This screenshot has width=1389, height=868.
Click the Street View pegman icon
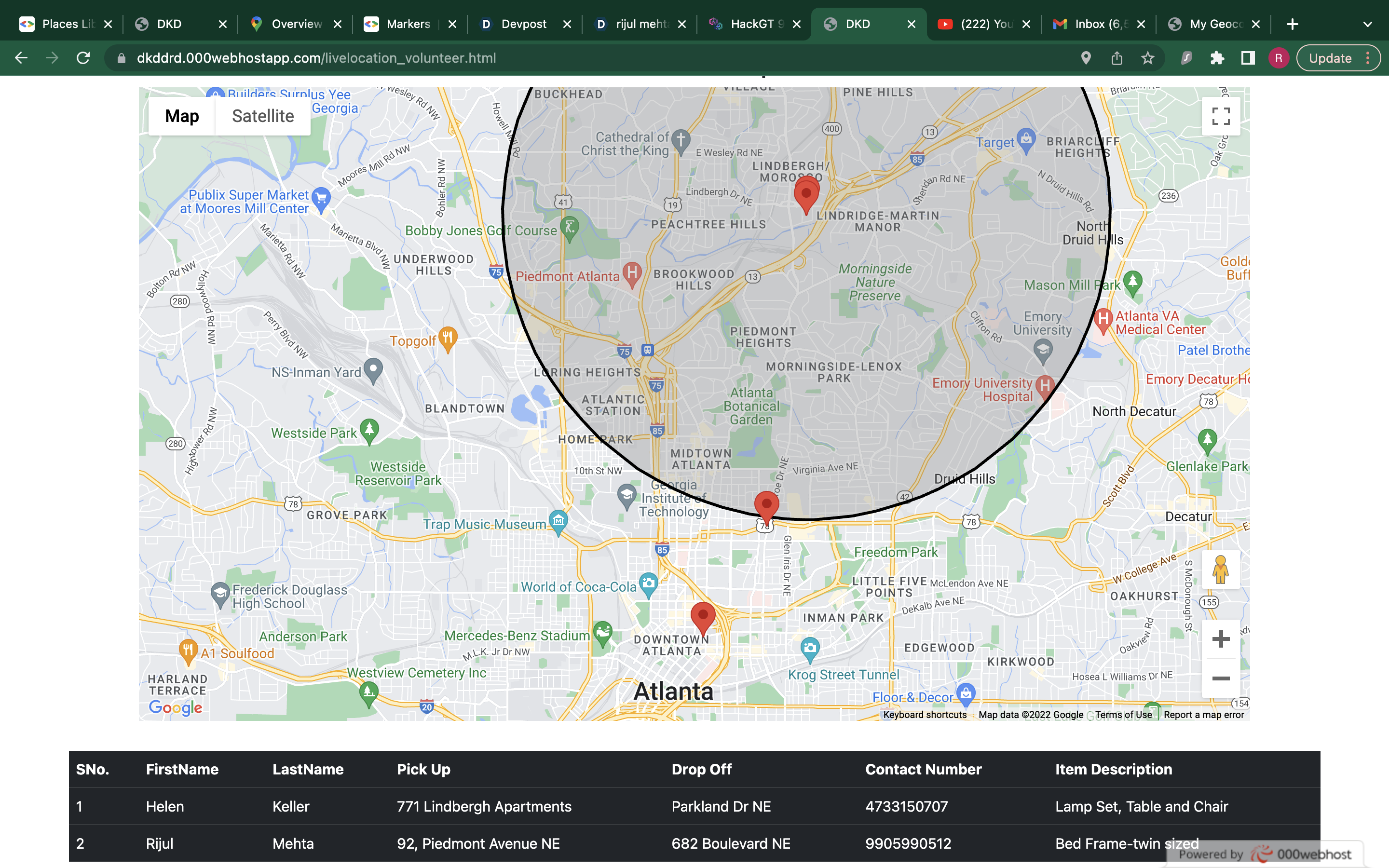(x=1220, y=570)
